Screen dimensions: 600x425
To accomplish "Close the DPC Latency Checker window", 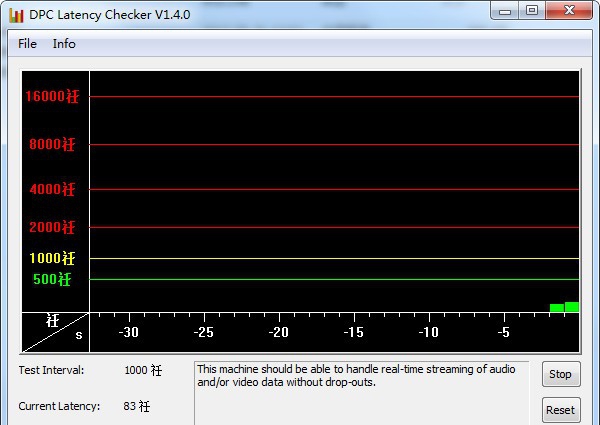I will (x=569, y=11).
